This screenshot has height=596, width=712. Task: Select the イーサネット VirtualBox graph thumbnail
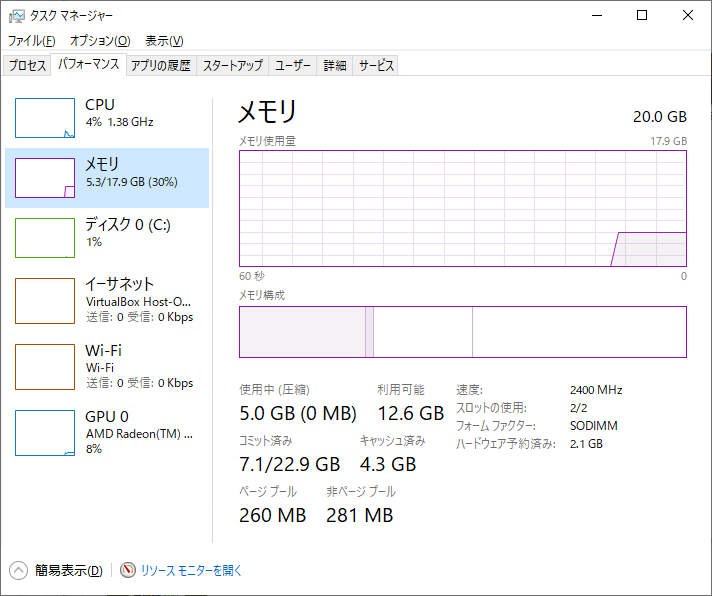click(x=45, y=301)
